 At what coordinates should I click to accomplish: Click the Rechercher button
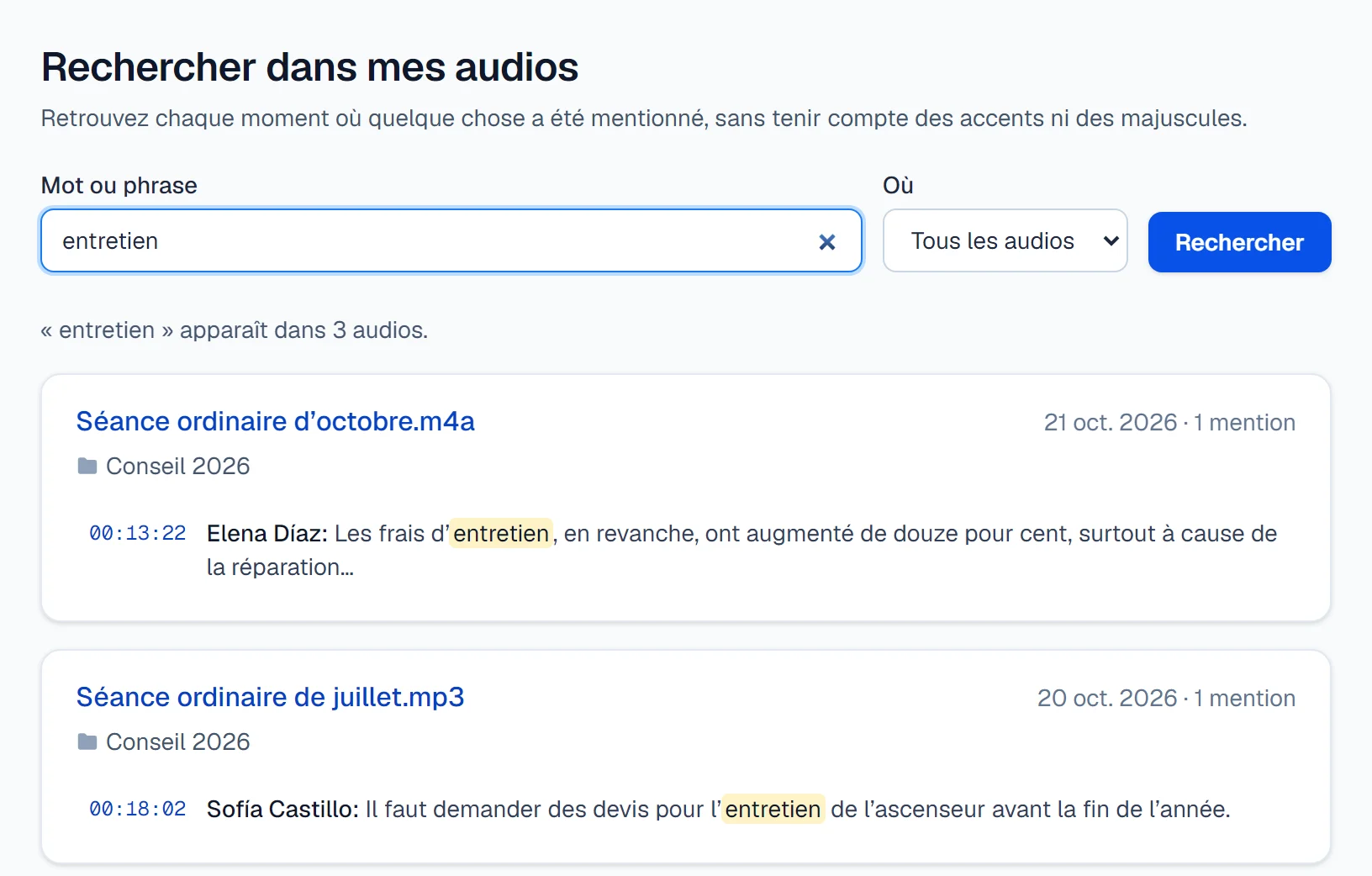1239,242
